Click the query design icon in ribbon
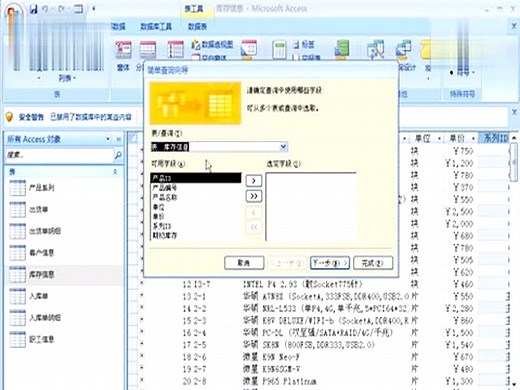The height and width of the screenshot is (390, 520). 404,49
